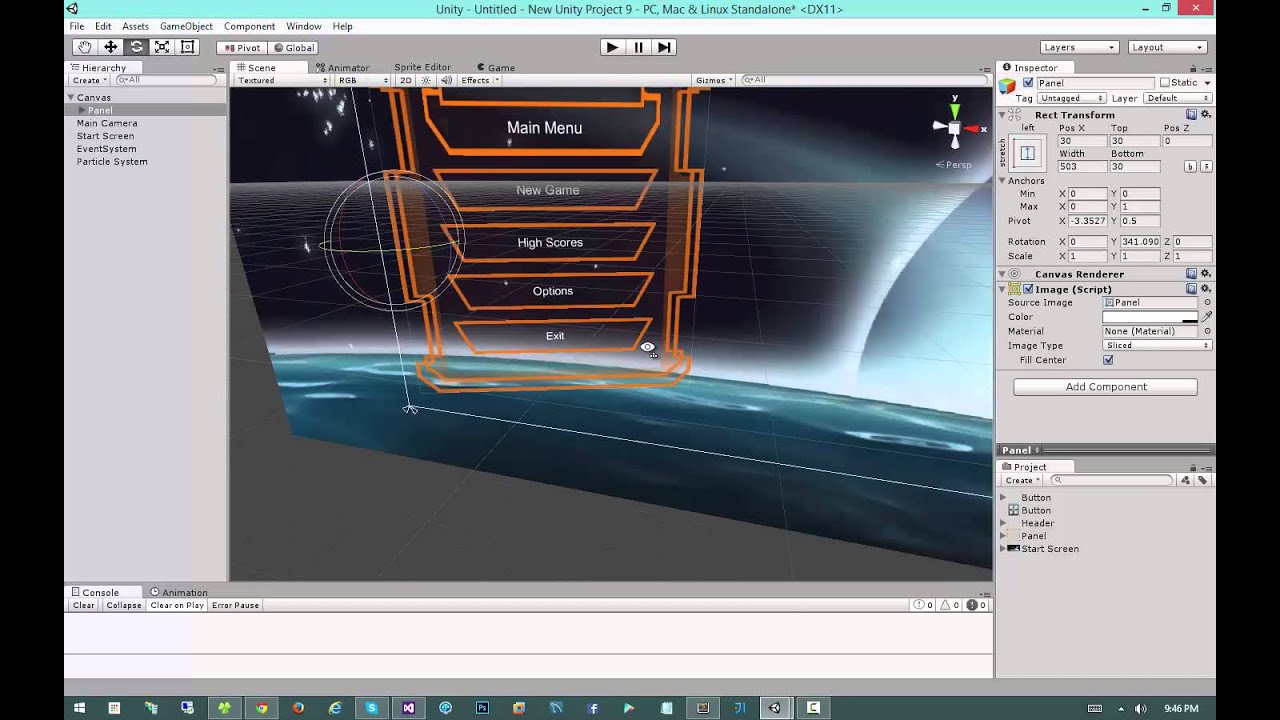Open the Image Type Sliced dropdown
The height and width of the screenshot is (720, 1280).
point(1157,346)
